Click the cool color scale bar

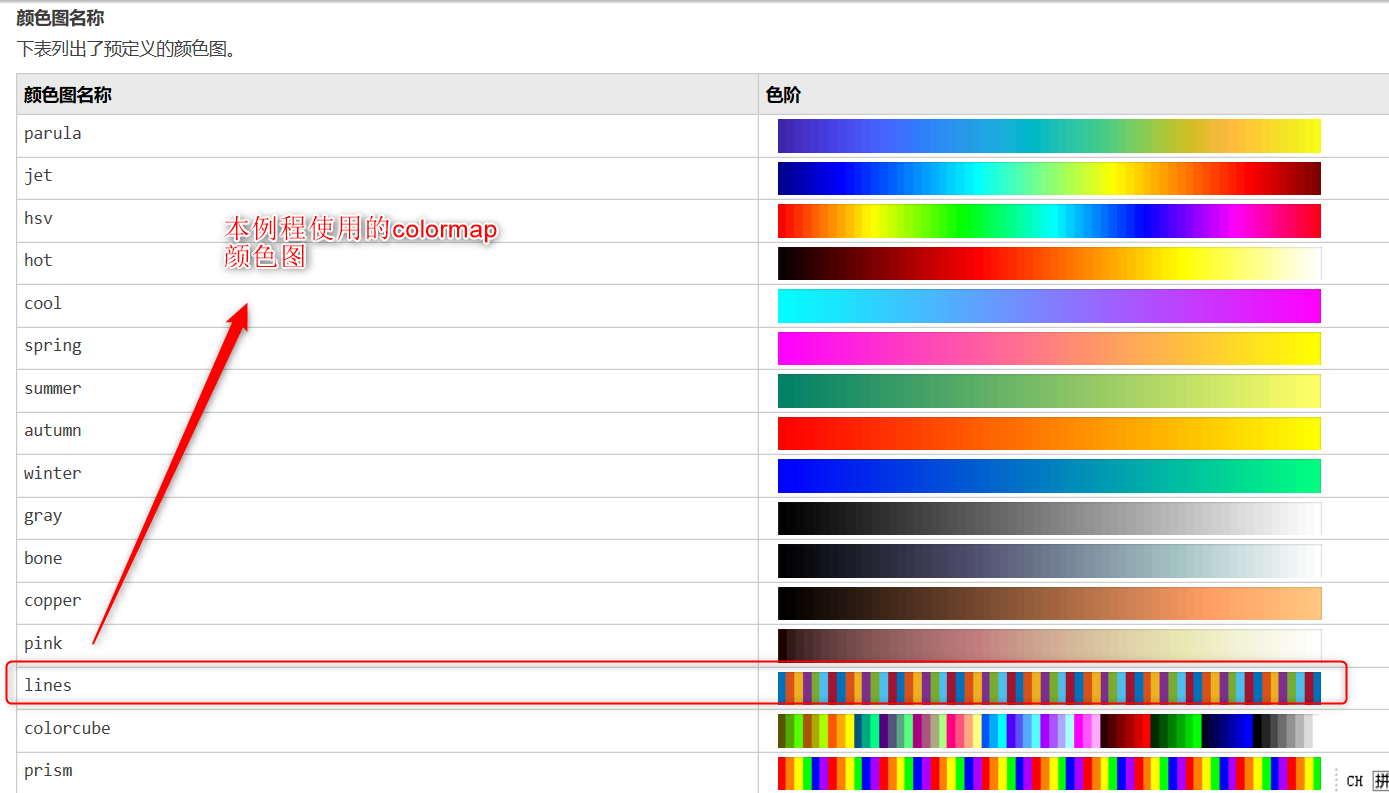coord(1049,306)
